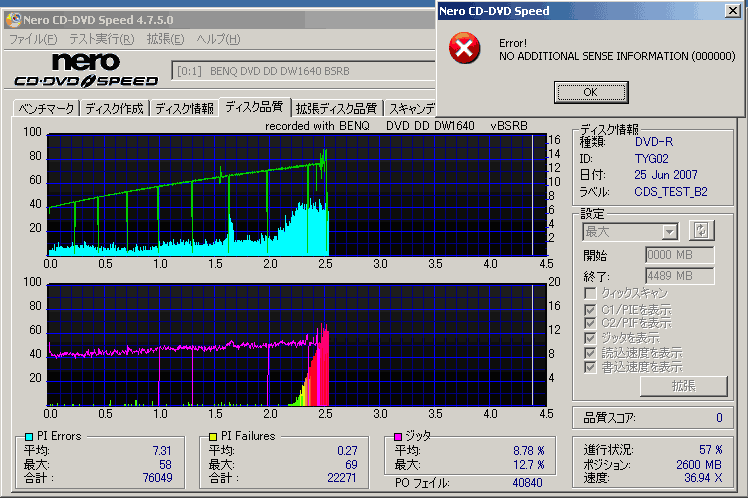Toggle the C2/PIFを表示 checkbox

(590, 323)
